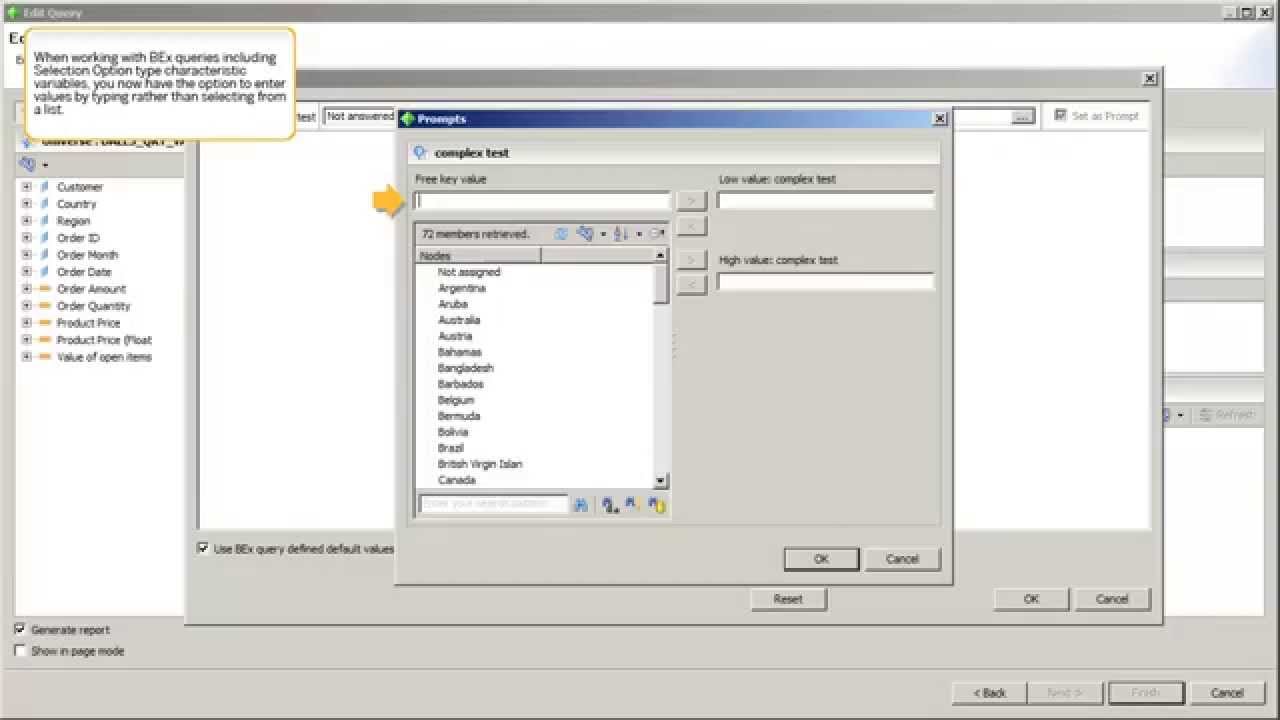Click the High value: complex test field

(x=826, y=282)
